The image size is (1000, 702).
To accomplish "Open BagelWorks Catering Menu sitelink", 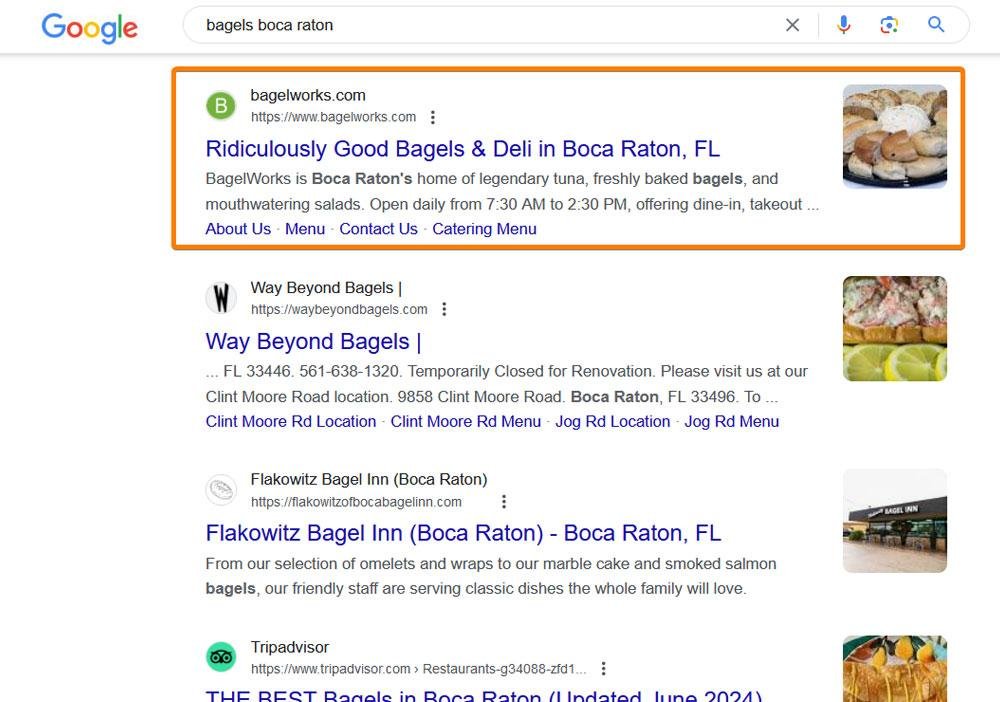I will pos(484,229).
